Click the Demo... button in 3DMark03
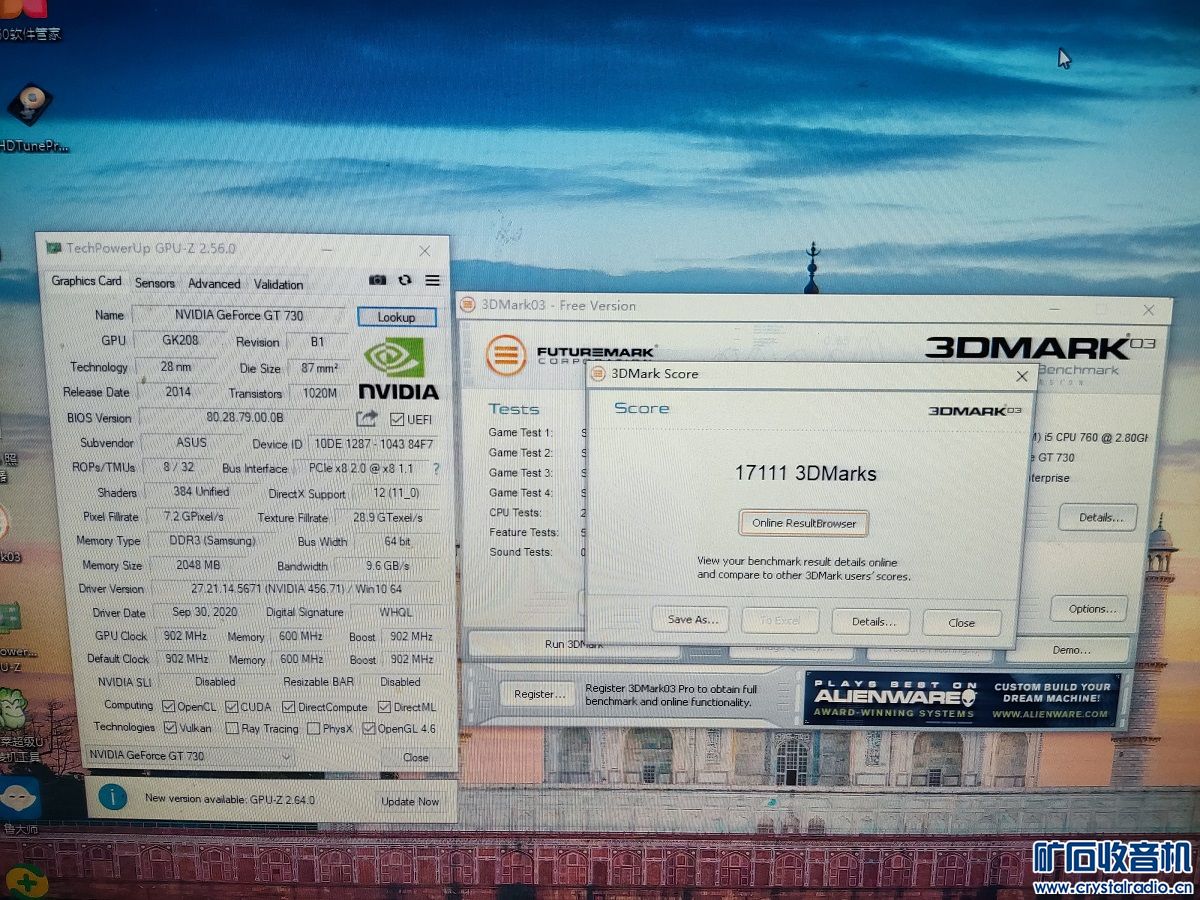This screenshot has height=900, width=1200. [1070, 650]
